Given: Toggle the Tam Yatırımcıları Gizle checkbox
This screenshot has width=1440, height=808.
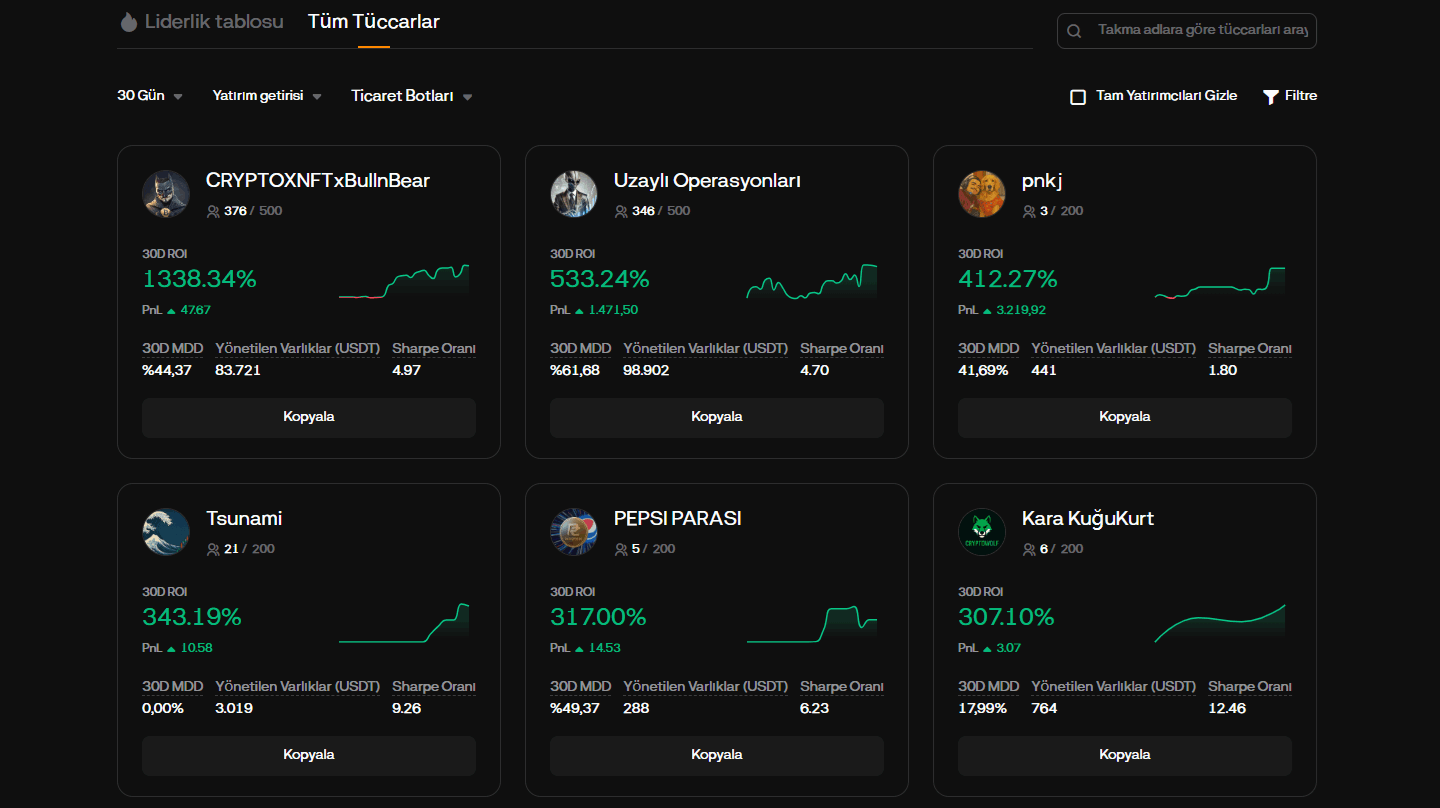Looking at the screenshot, I should click(1078, 97).
